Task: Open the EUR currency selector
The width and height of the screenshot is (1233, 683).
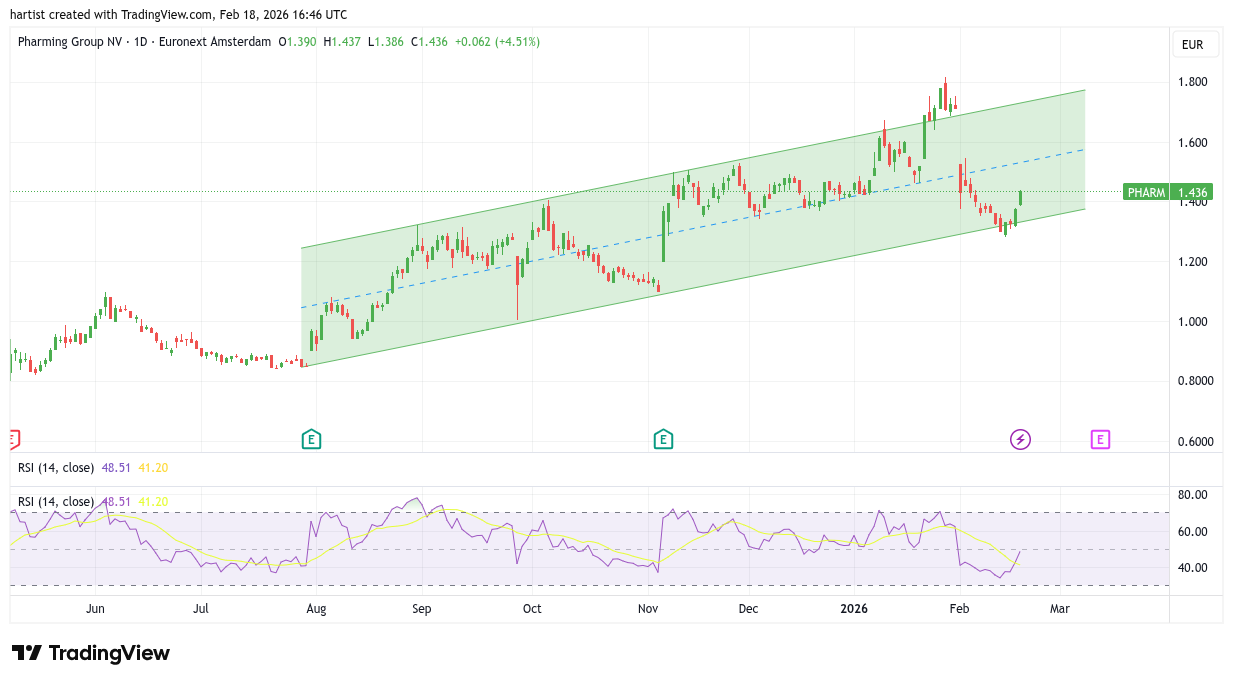Action: click(1192, 45)
